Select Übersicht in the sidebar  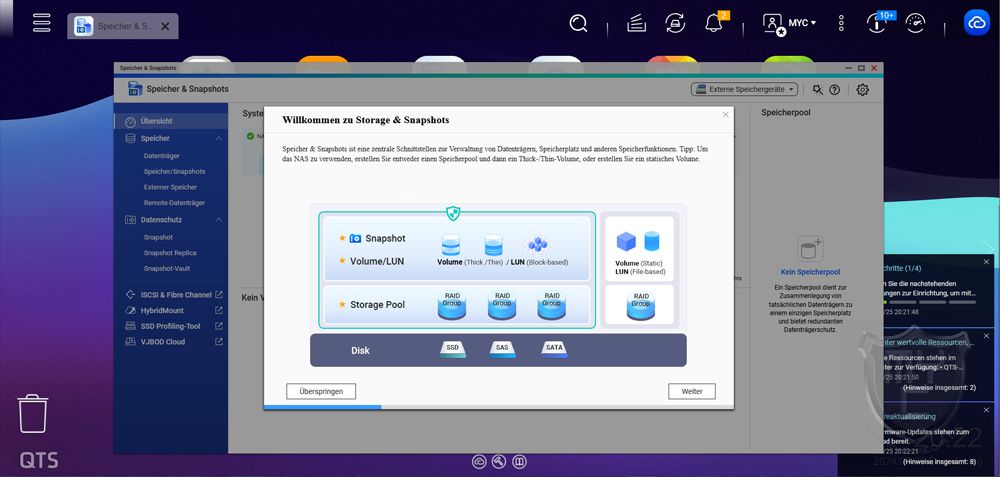pos(171,121)
